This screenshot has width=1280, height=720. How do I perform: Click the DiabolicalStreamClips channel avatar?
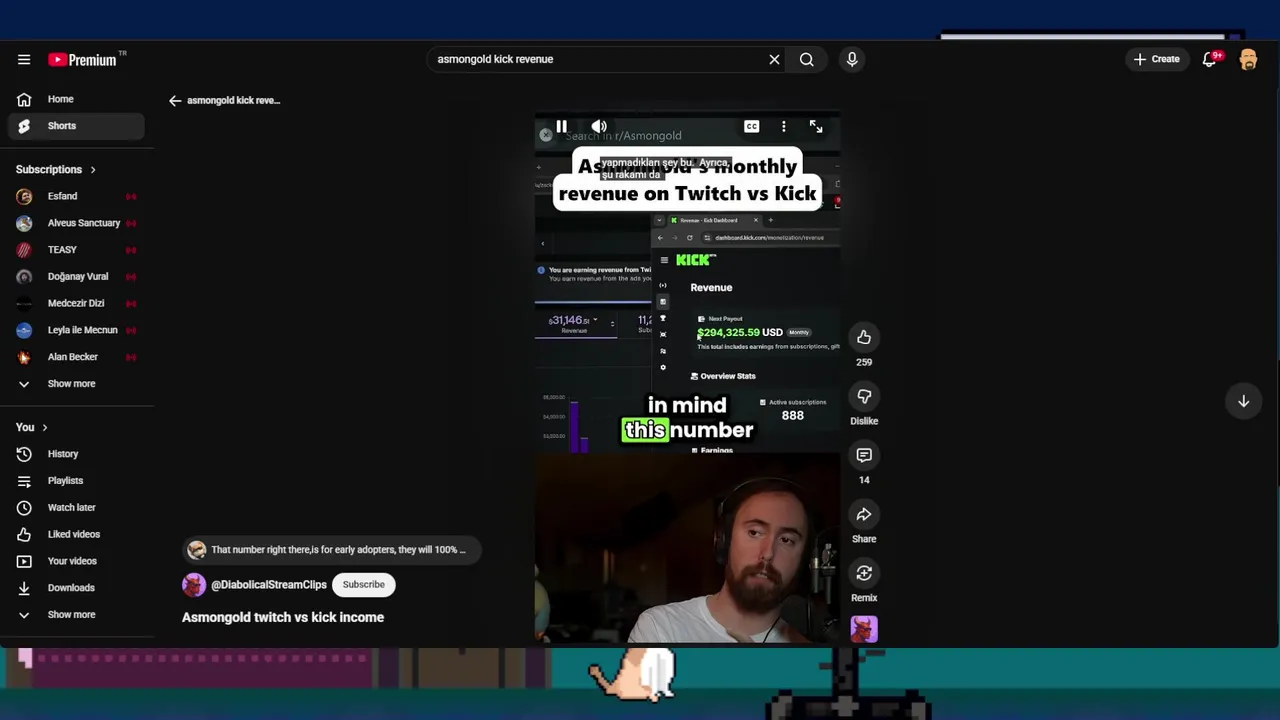194,585
